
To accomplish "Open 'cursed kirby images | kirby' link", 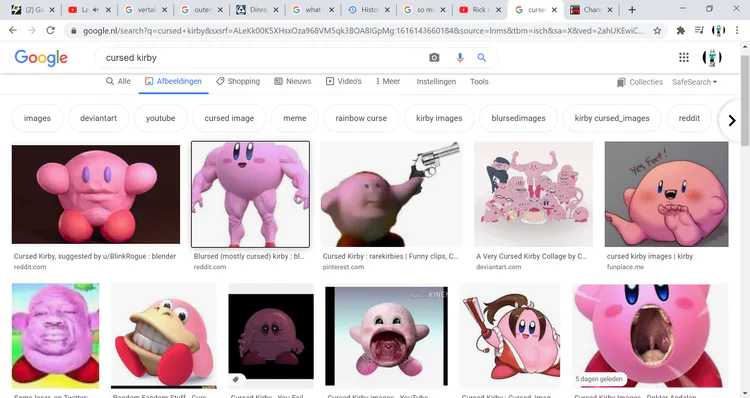I will (650, 256).
